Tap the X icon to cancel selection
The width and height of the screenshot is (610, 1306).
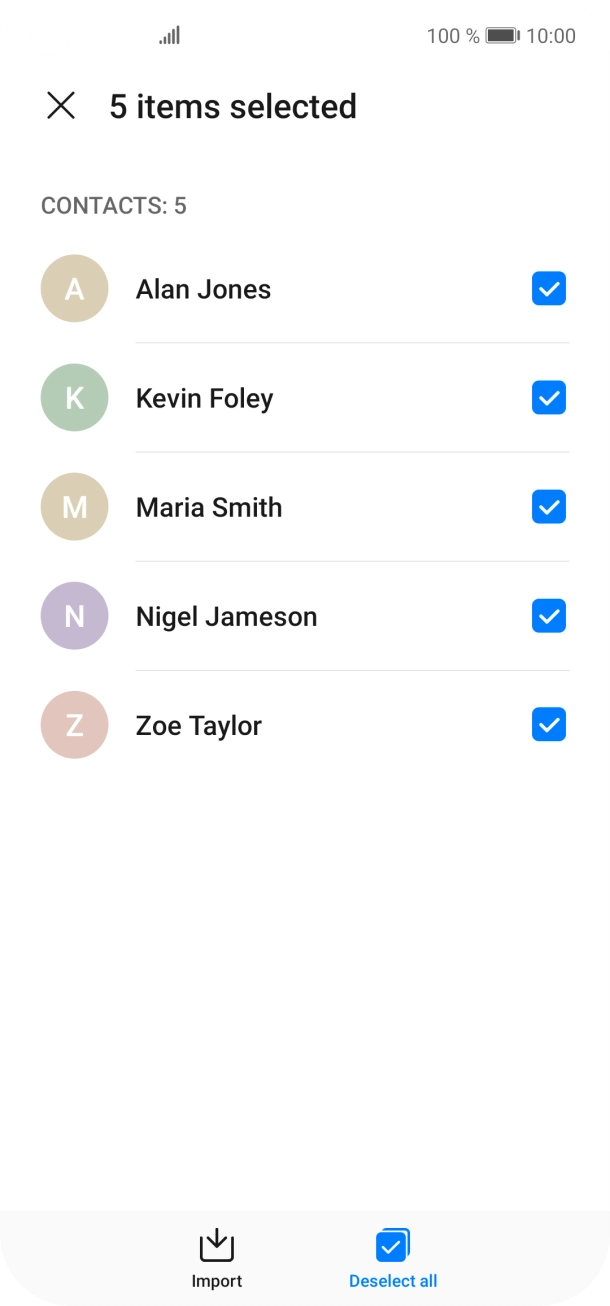tap(61, 106)
